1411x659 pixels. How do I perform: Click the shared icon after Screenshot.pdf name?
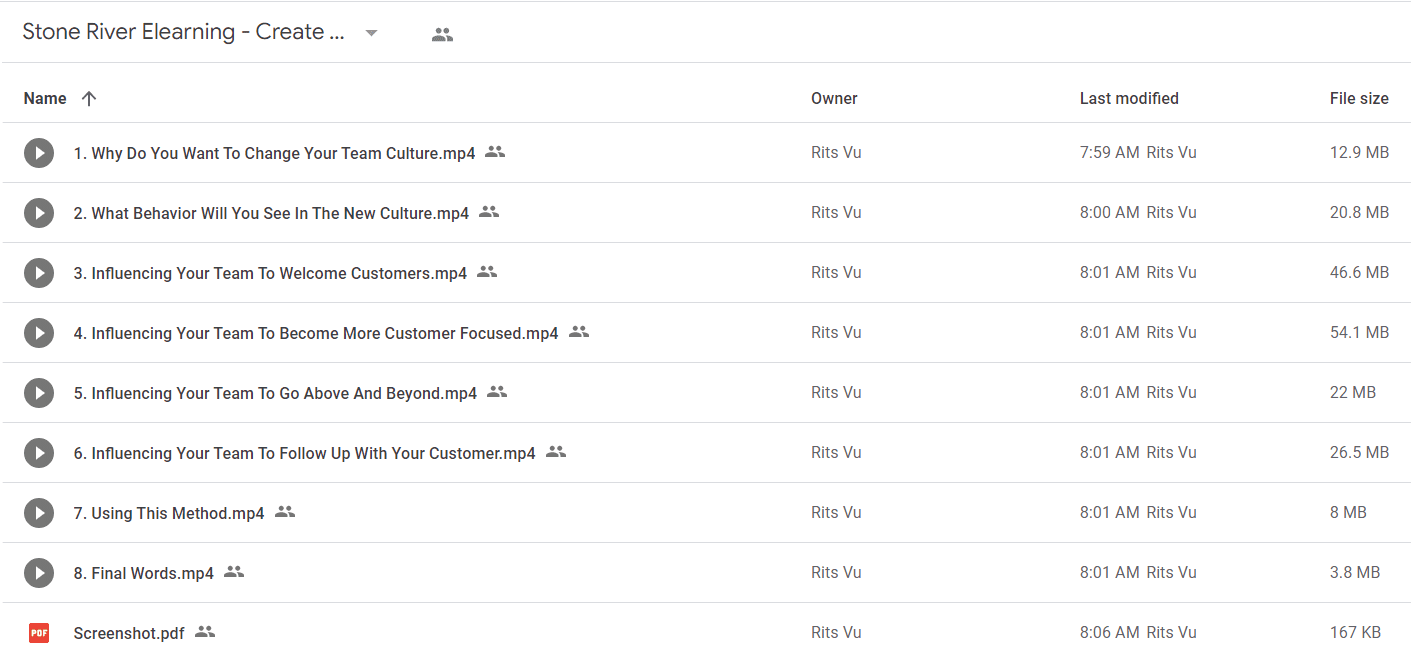(205, 632)
